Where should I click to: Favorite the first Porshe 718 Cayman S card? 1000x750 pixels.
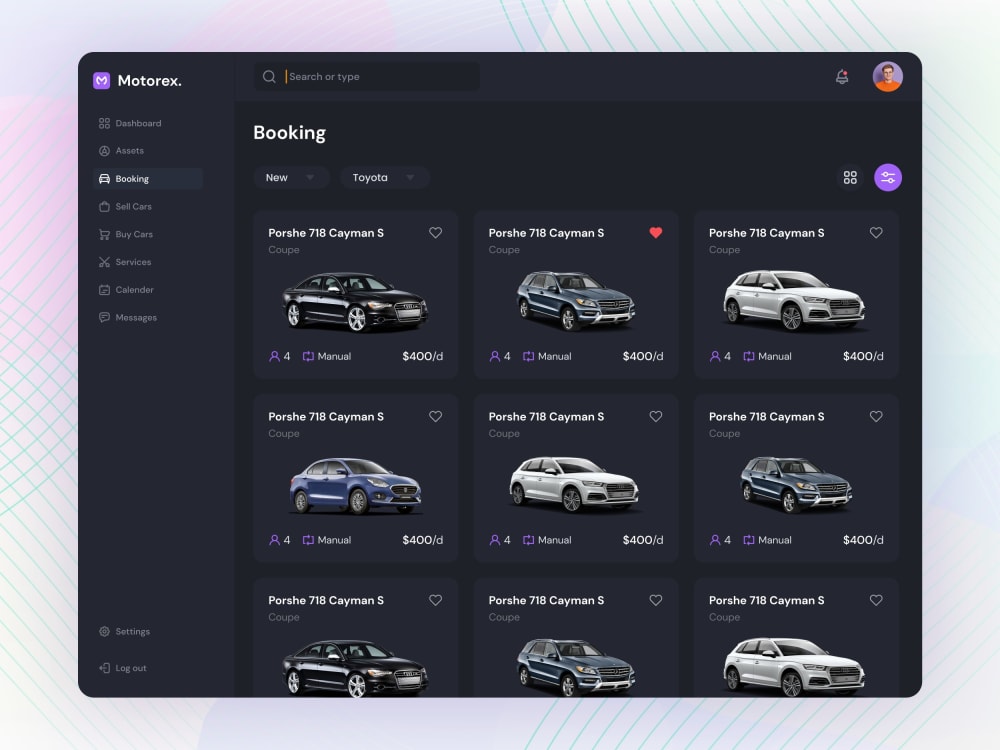435,232
